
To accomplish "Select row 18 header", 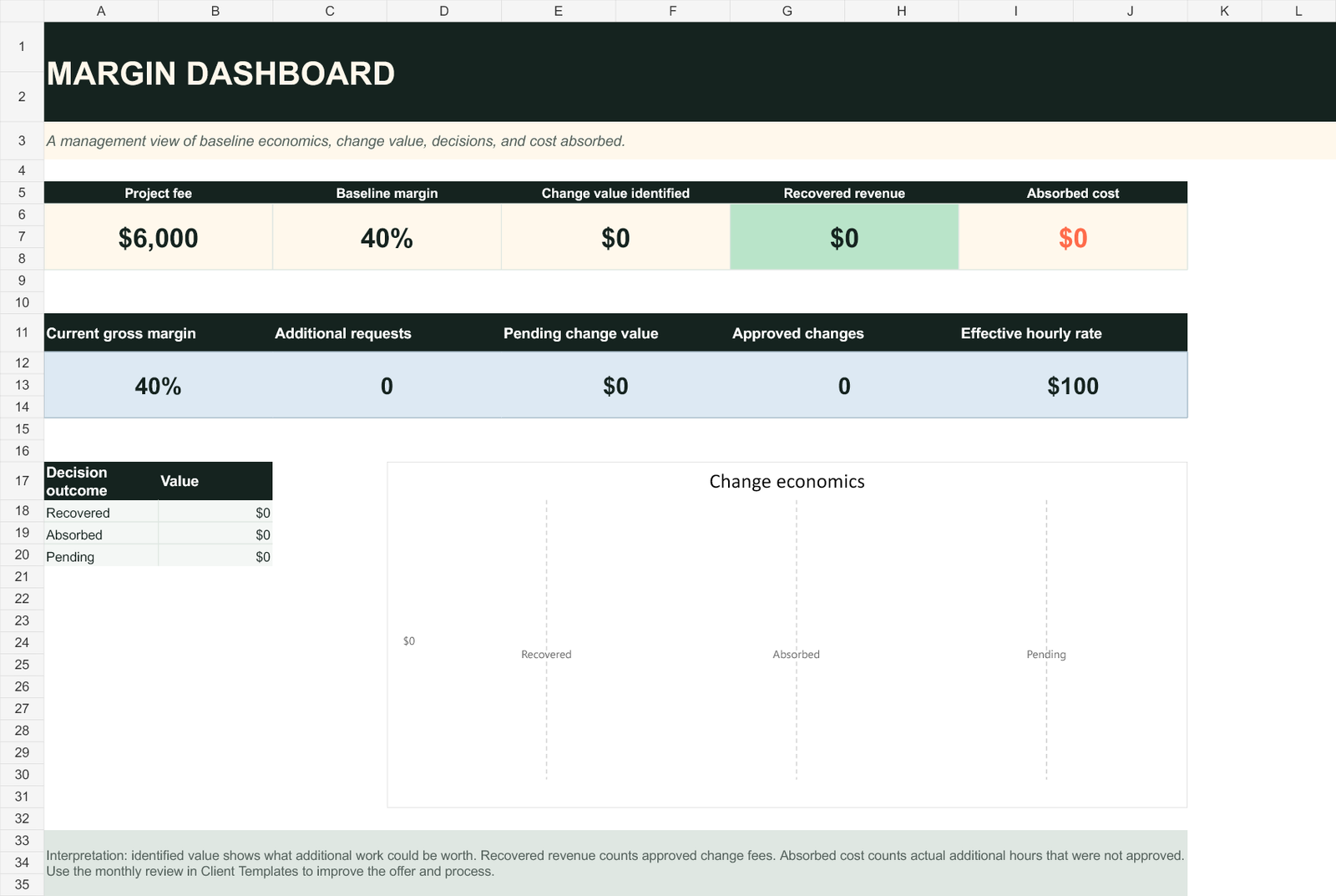I will [x=22, y=511].
